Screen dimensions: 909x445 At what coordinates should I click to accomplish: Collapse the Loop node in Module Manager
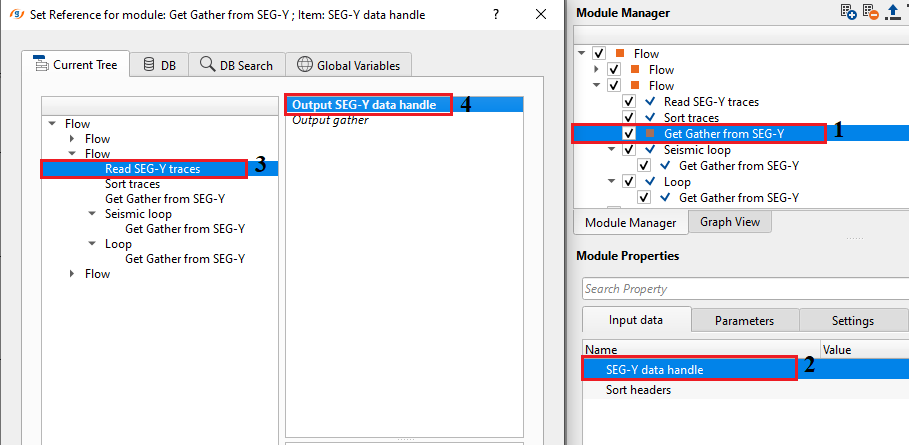pyautogui.click(x=613, y=182)
